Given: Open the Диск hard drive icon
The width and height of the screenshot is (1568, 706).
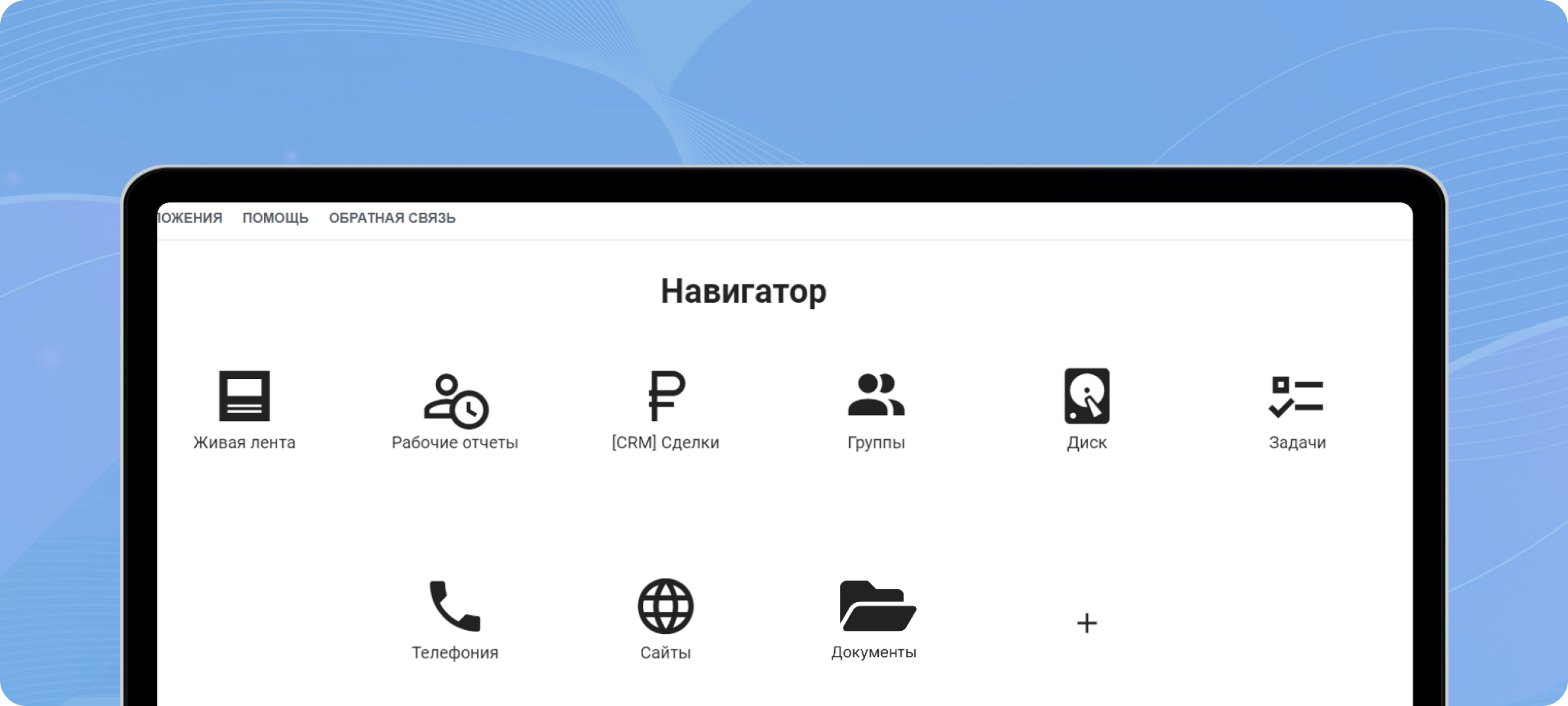Looking at the screenshot, I should pyautogui.click(x=1086, y=396).
